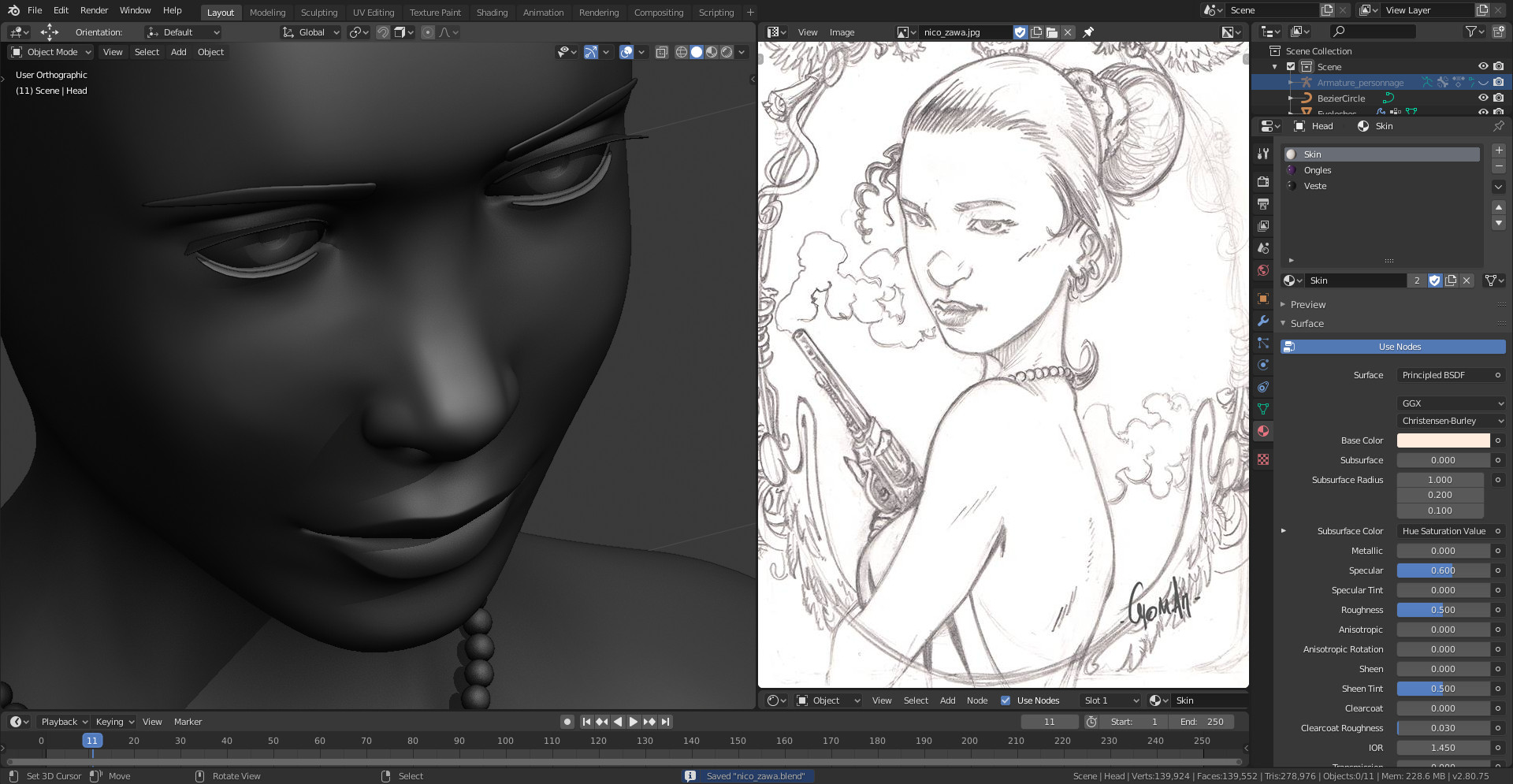Play animation forward
The width and height of the screenshot is (1513, 784).
point(634,722)
